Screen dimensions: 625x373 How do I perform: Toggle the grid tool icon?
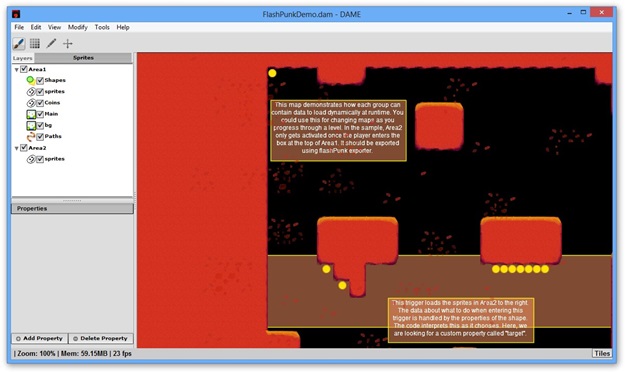tap(35, 43)
